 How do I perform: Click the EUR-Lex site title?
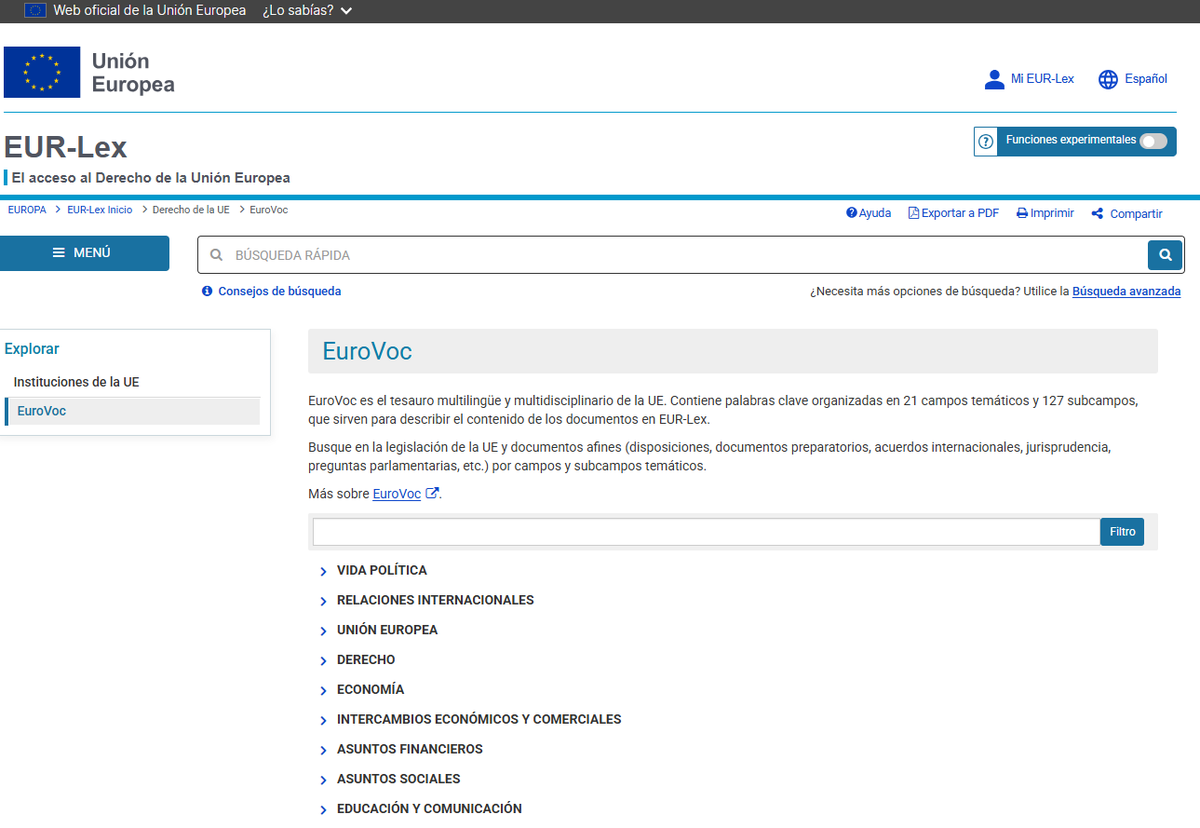click(66, 147)
